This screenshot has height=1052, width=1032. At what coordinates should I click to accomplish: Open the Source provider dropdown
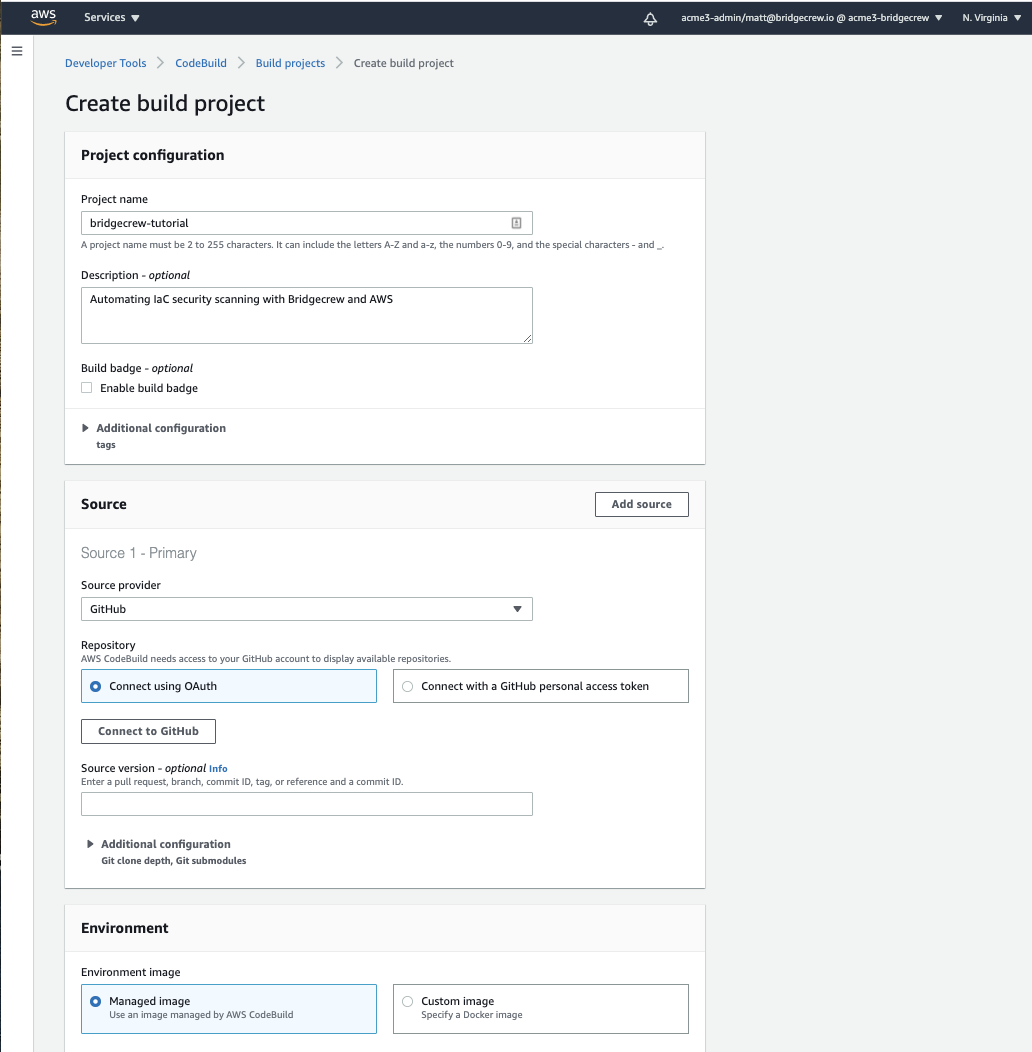[307, 609]
